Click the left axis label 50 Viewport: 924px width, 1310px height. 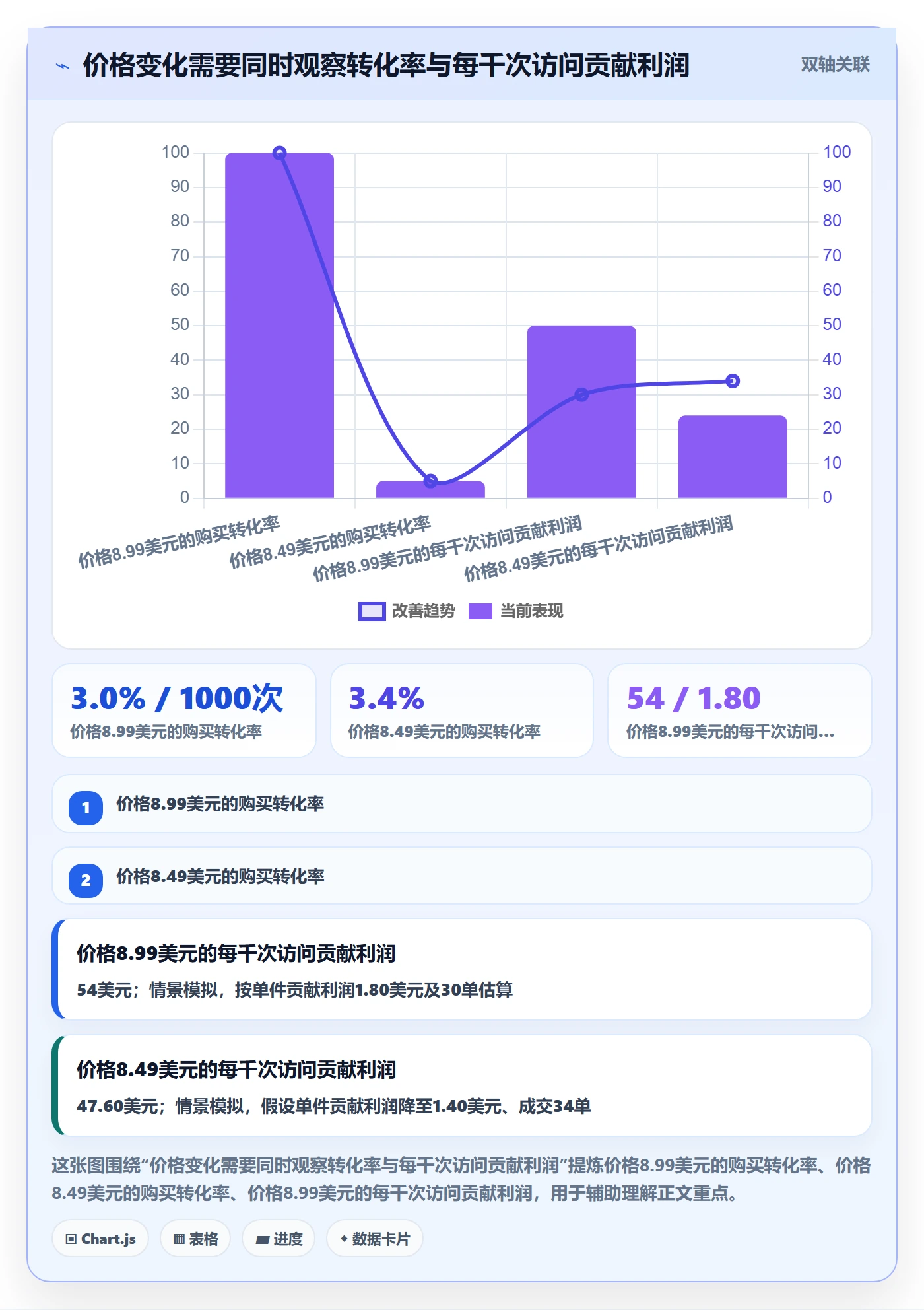[180, 325]
